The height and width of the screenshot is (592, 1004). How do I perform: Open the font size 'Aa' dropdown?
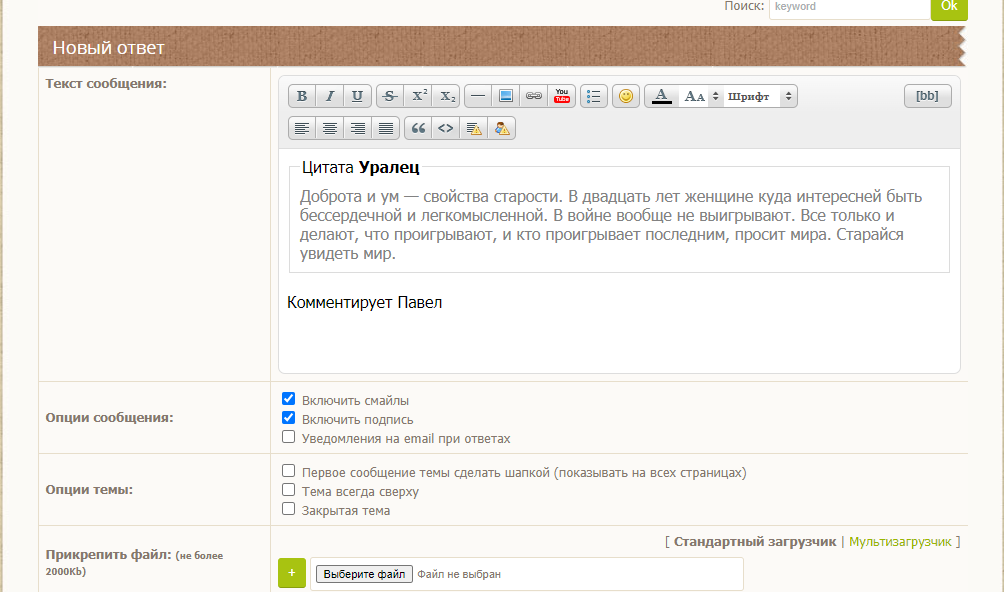tap(700, 96)
